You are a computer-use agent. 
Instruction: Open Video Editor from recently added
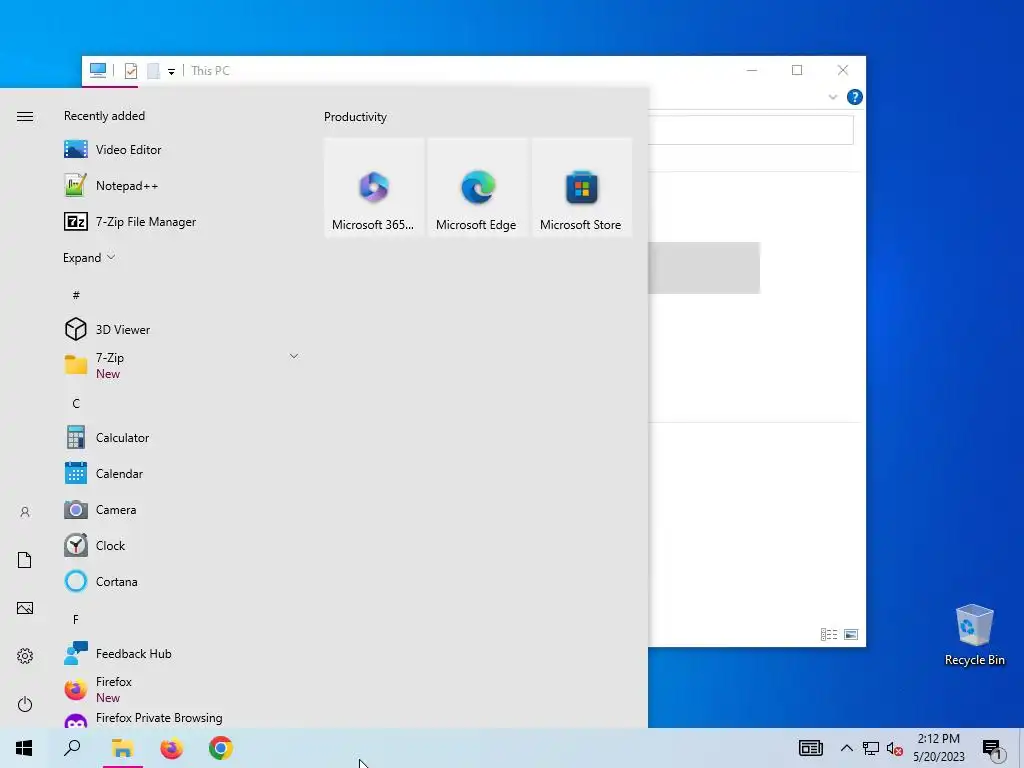coord(182,150)
